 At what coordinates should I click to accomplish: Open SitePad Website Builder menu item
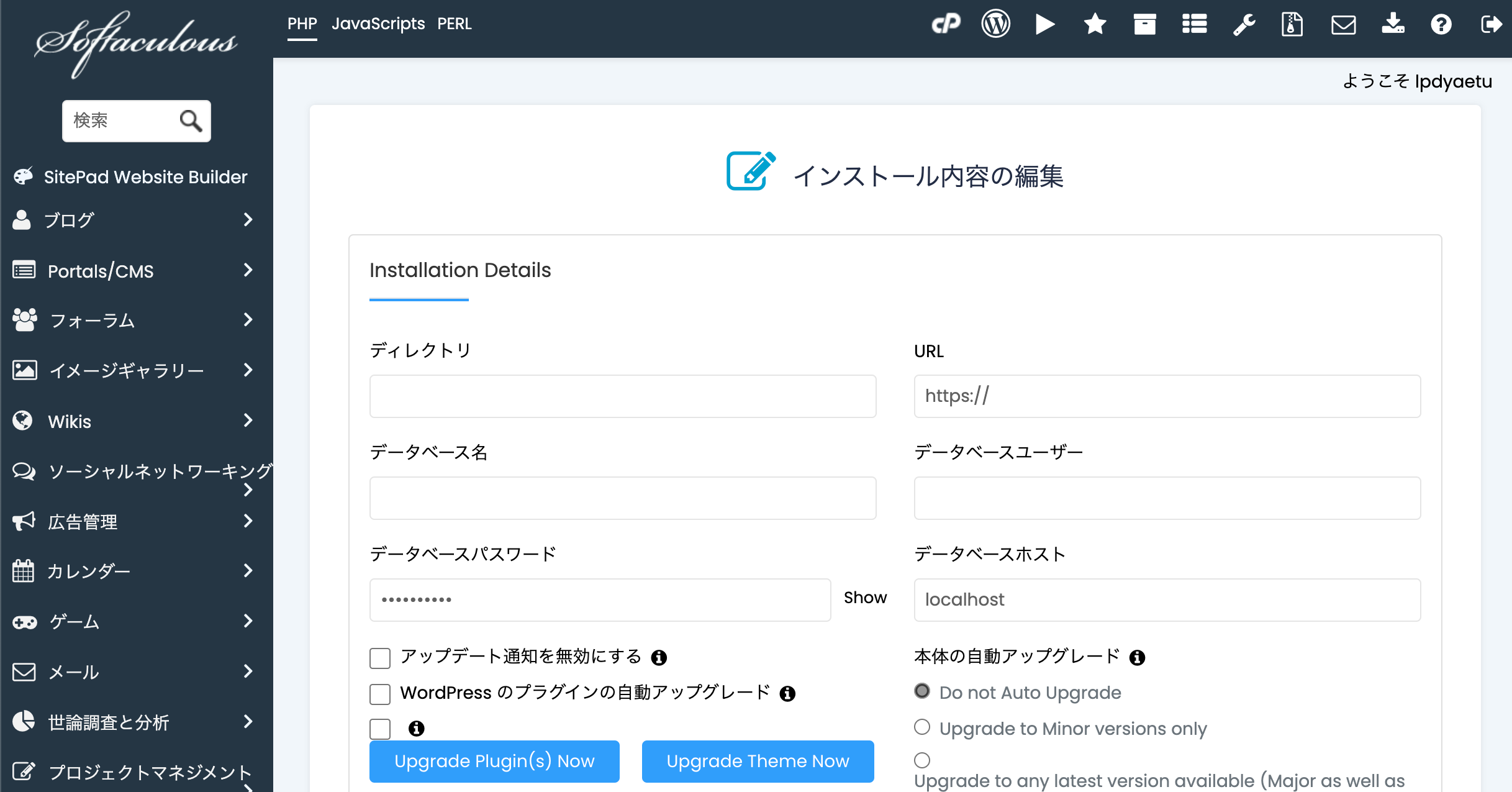pyautogui.click(x=145, y=177)
